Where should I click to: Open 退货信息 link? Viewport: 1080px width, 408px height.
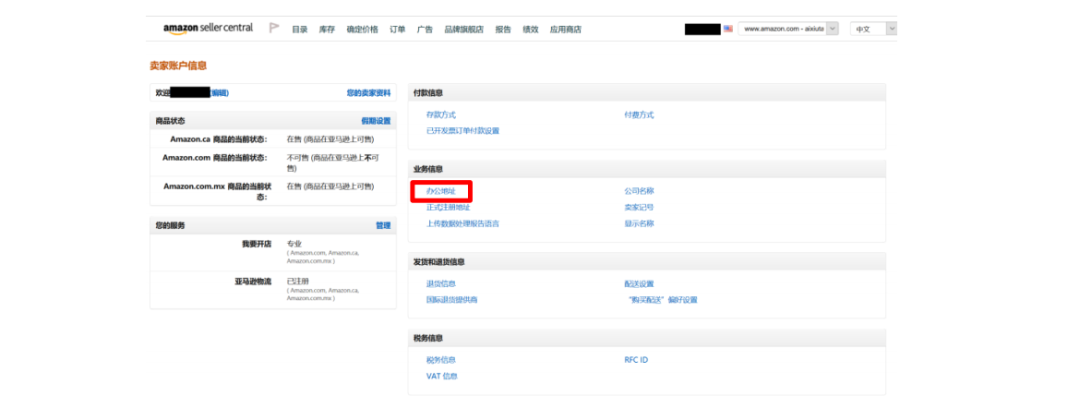tap(441, 284)
